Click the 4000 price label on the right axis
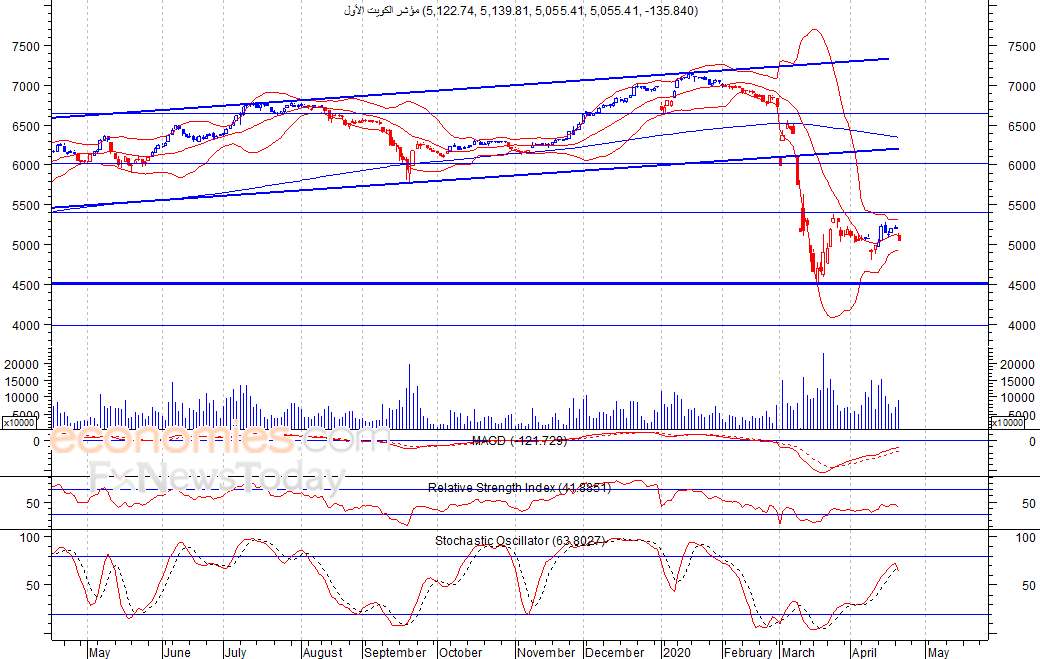This screenshot has height=659, width=1040. (1021, 326)
